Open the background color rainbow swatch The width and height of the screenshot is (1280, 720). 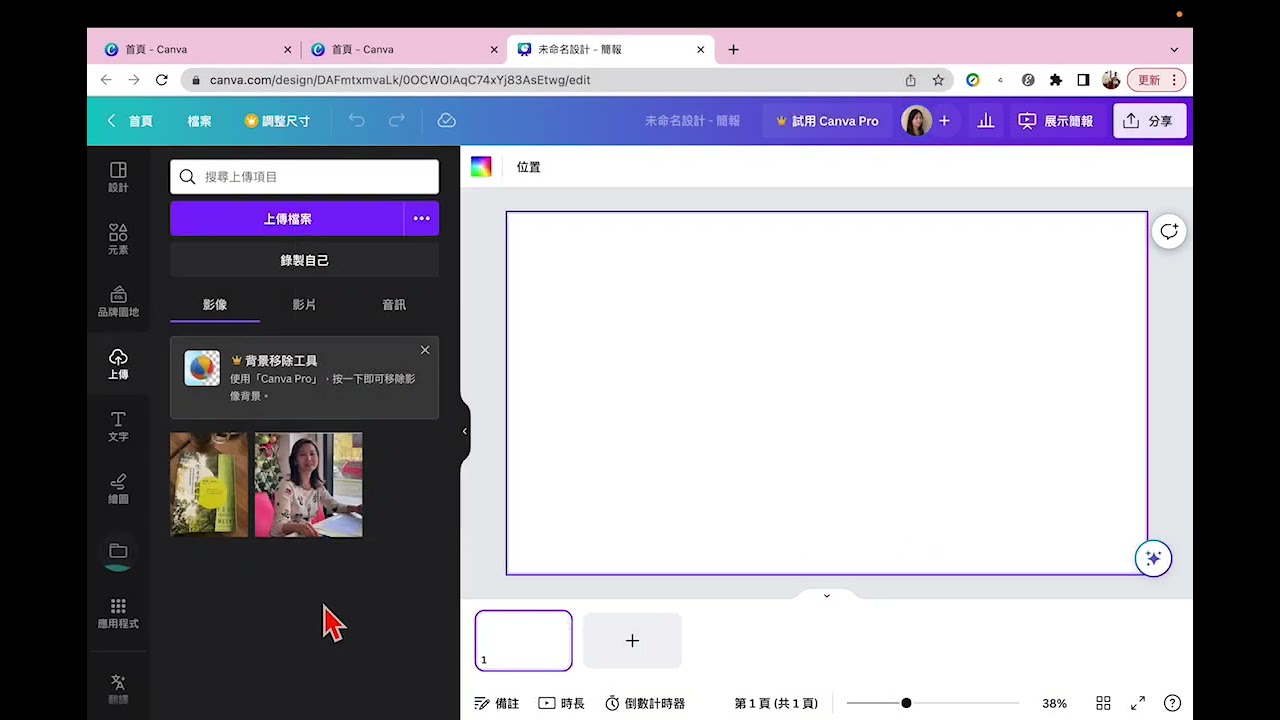point(481,167)
